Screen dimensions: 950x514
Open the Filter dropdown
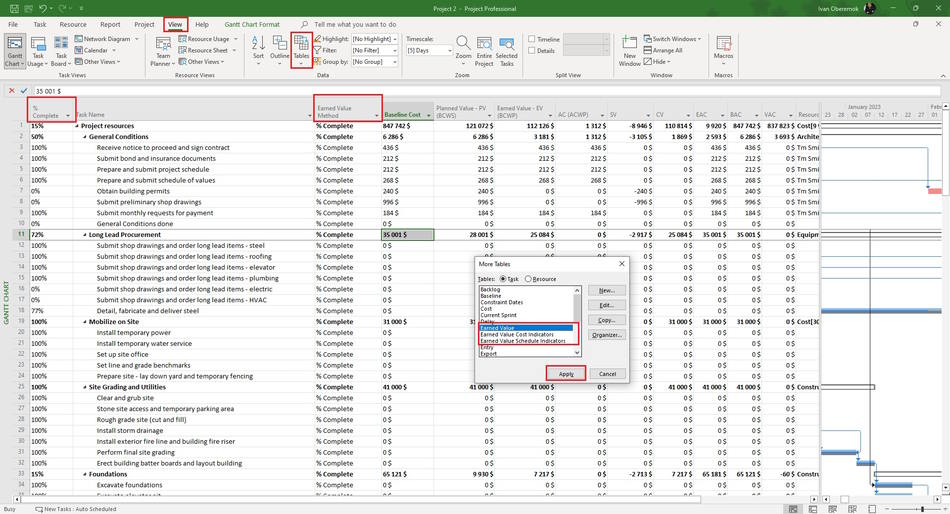(x=395, y=50)
